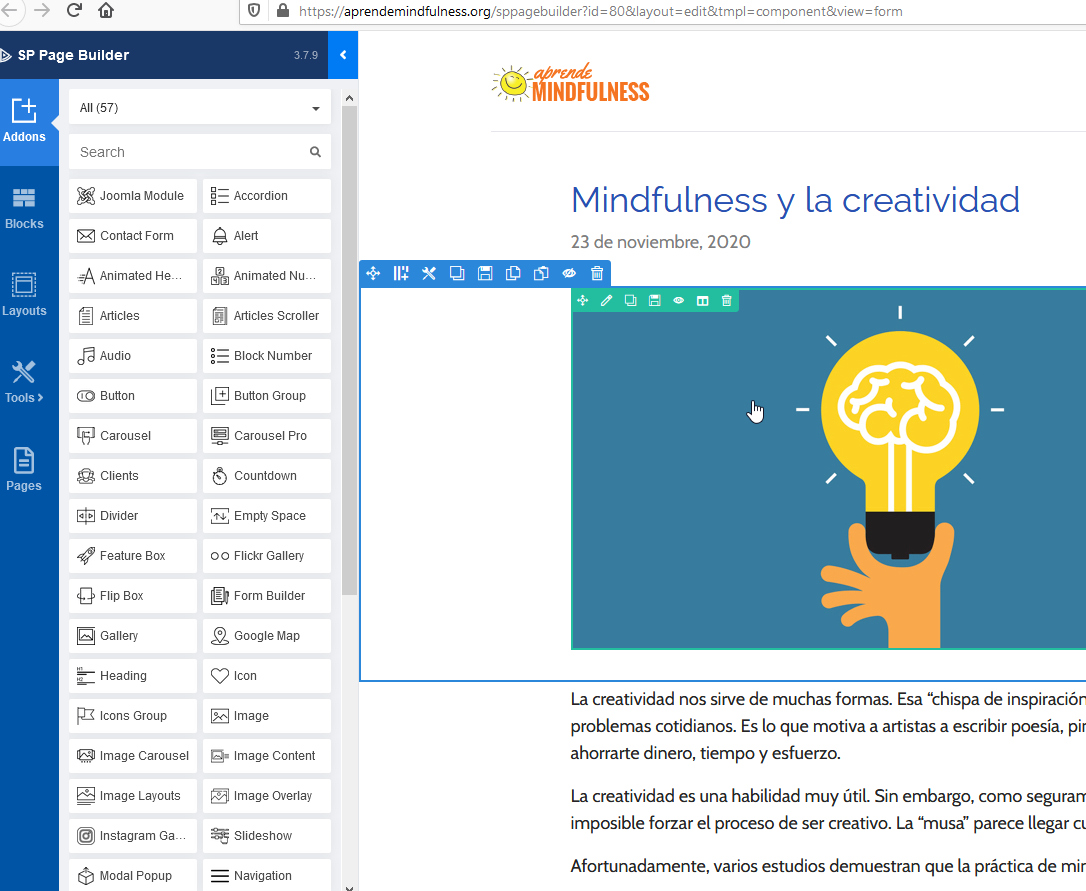The width and height of the screenshot is (1086, 891).
Task: Click the row settings wrench icon
Action: pyautogui.click(x=429, y=274)
